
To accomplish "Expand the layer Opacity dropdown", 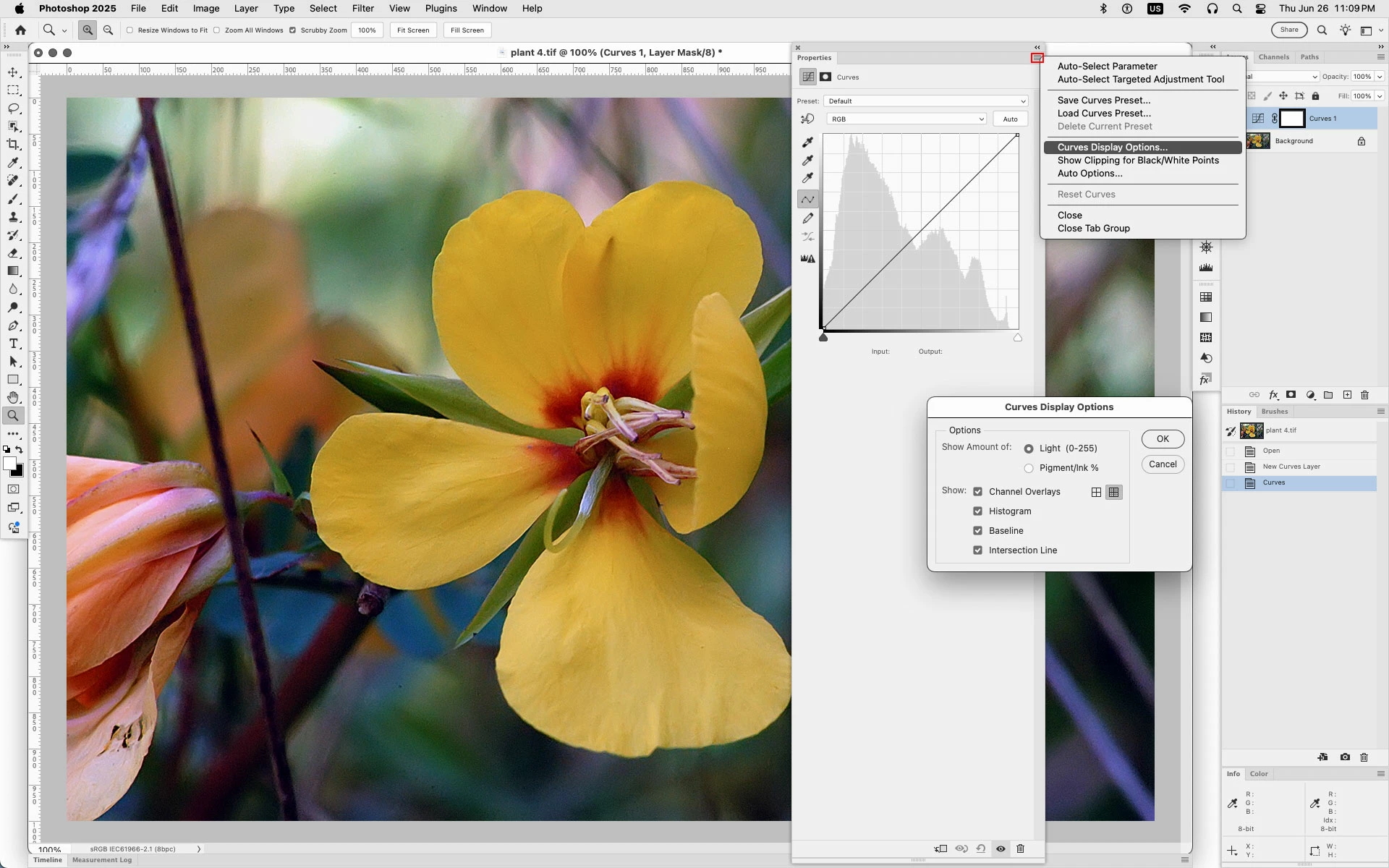I will point(1380,77).
